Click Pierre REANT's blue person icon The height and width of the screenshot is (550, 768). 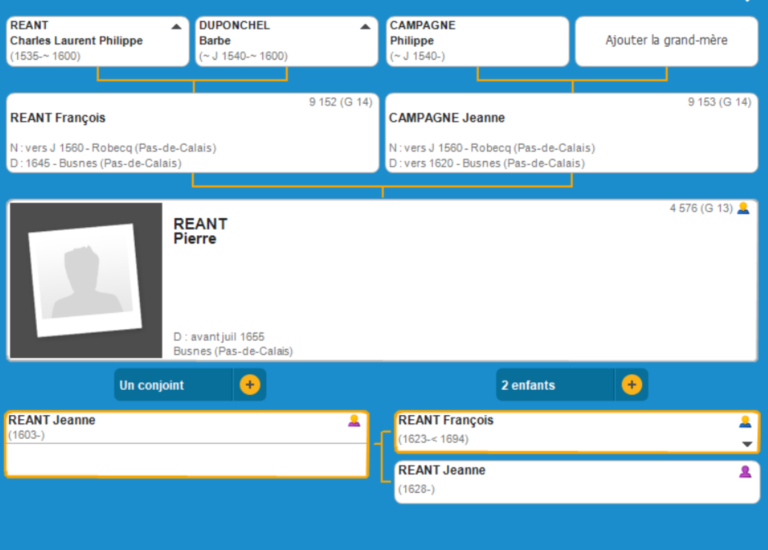(743, 208)
